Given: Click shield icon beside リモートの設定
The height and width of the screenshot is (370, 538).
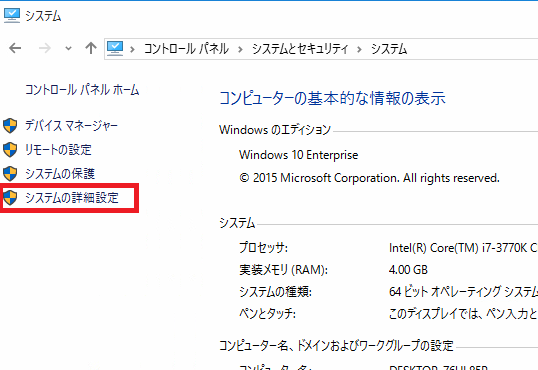Looking at the screenshot, I should [x=10, y=150].
